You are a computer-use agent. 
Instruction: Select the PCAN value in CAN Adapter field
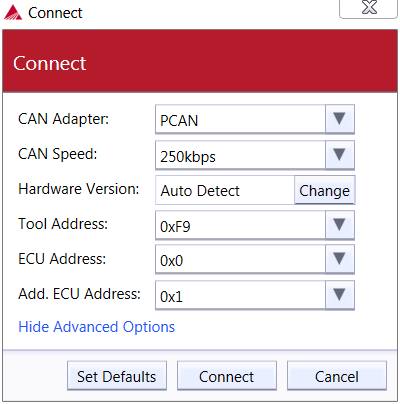pos(240,119)
